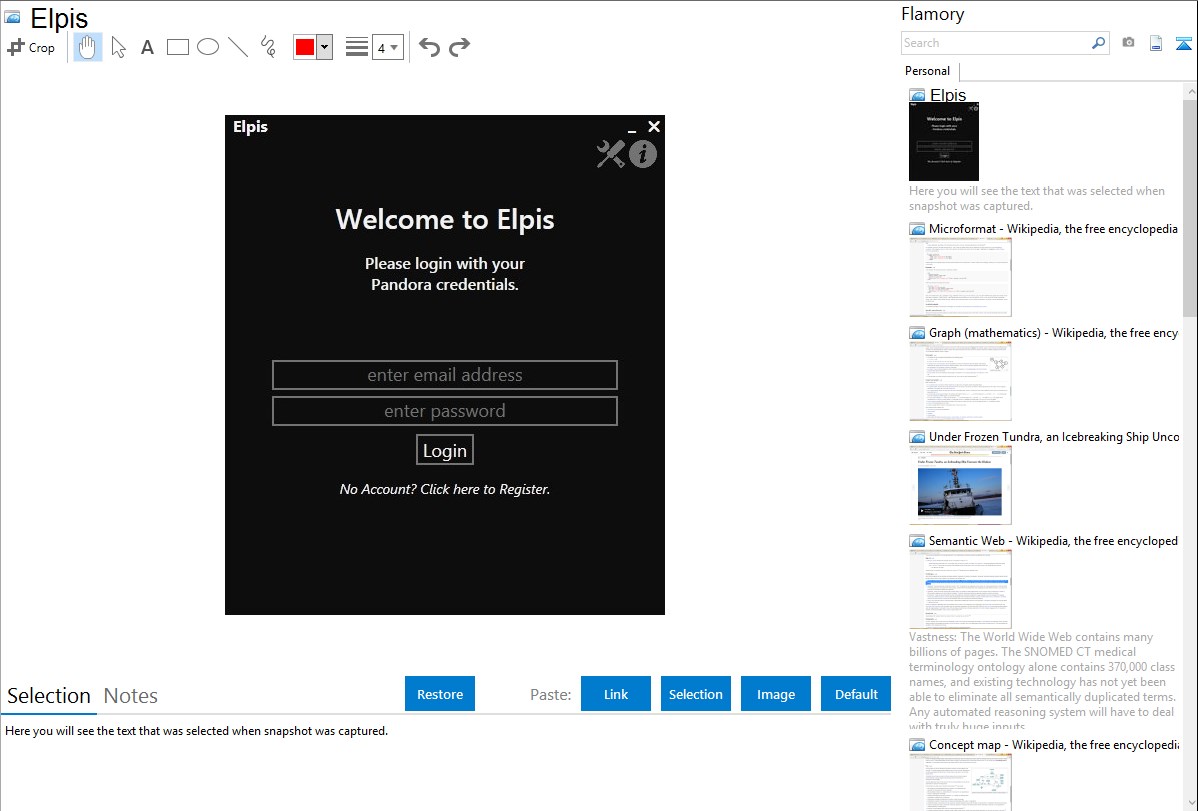Capture snapshot with camera icon
1198x811 pixels.
pyautogui.click(x=1128, y=43)
